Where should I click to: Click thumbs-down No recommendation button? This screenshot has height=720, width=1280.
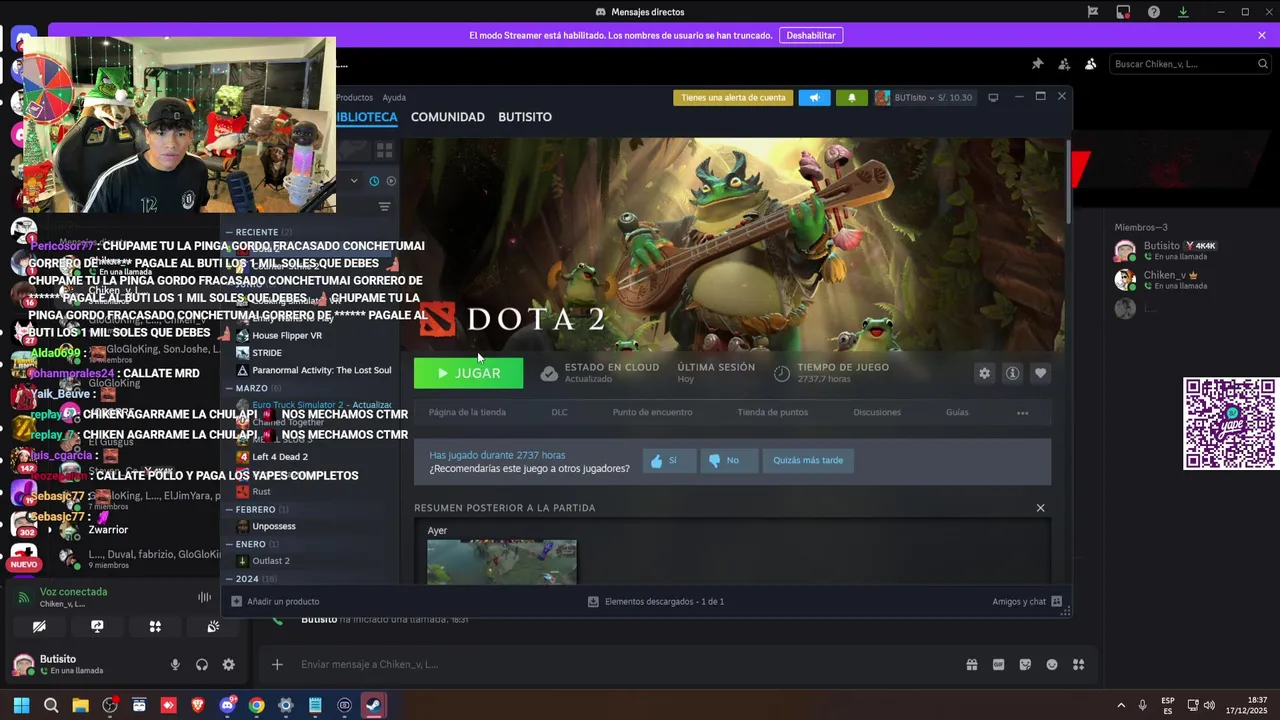pyautogui.click(x=729, y=460)
